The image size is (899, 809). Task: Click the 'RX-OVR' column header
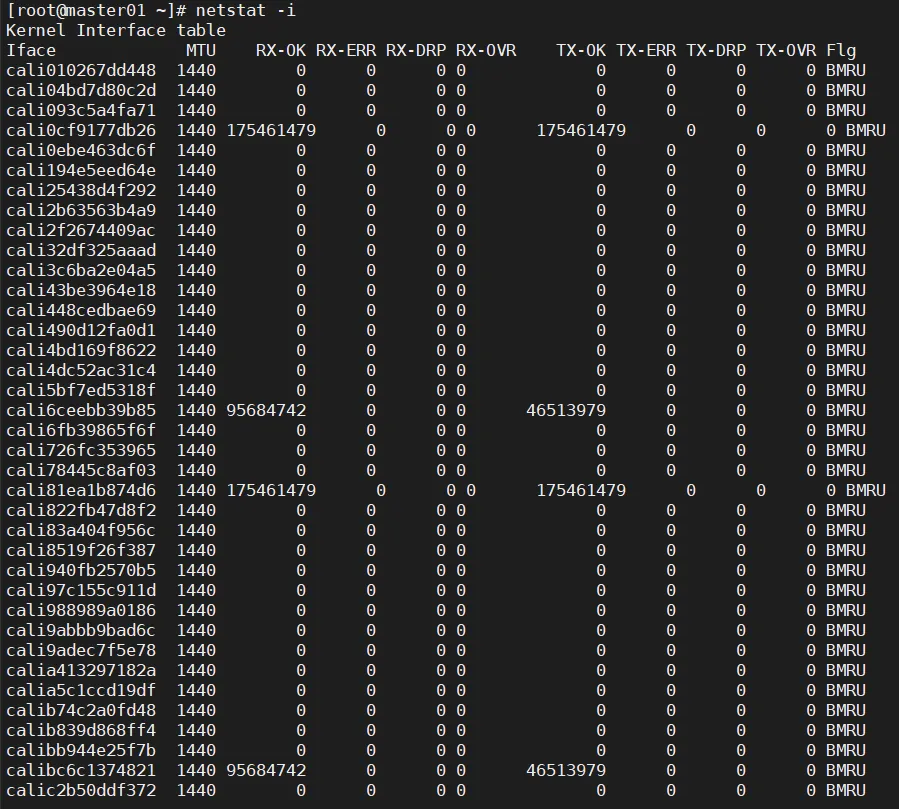[x=486, y=50]
